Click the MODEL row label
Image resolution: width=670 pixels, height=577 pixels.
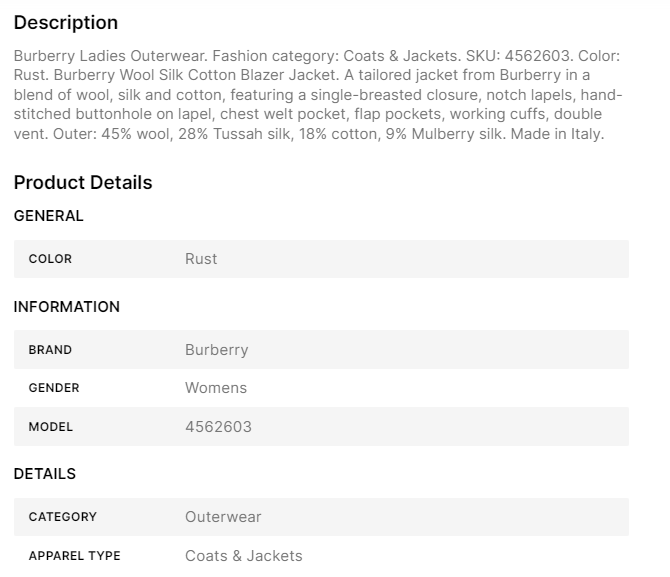tap(51, 427)
